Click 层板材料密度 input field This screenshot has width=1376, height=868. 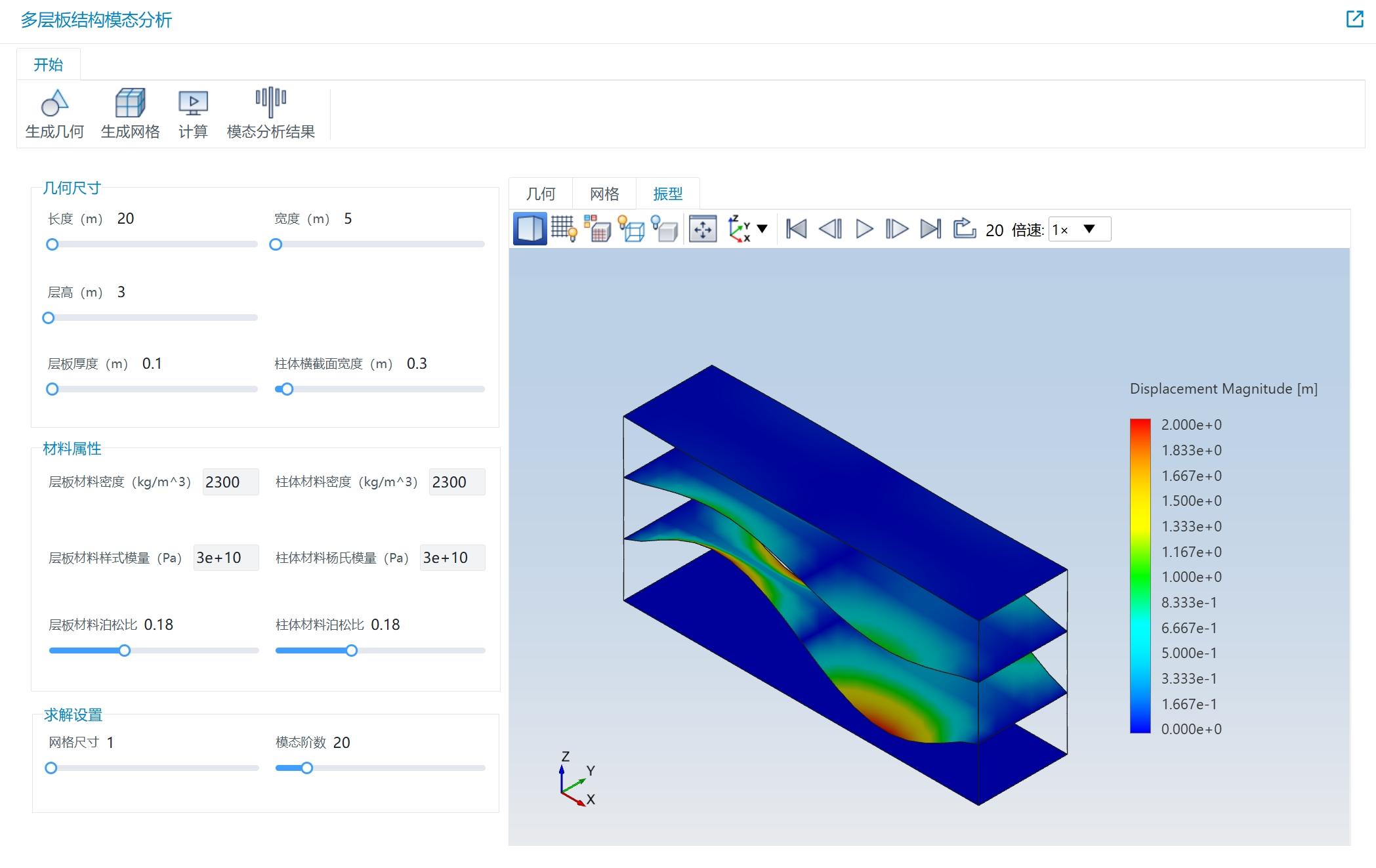pyautogui.click(x=230, y=482)
